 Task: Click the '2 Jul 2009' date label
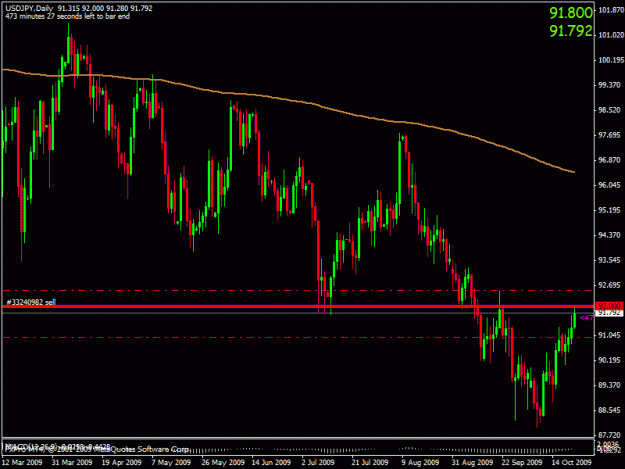[318, 462]
